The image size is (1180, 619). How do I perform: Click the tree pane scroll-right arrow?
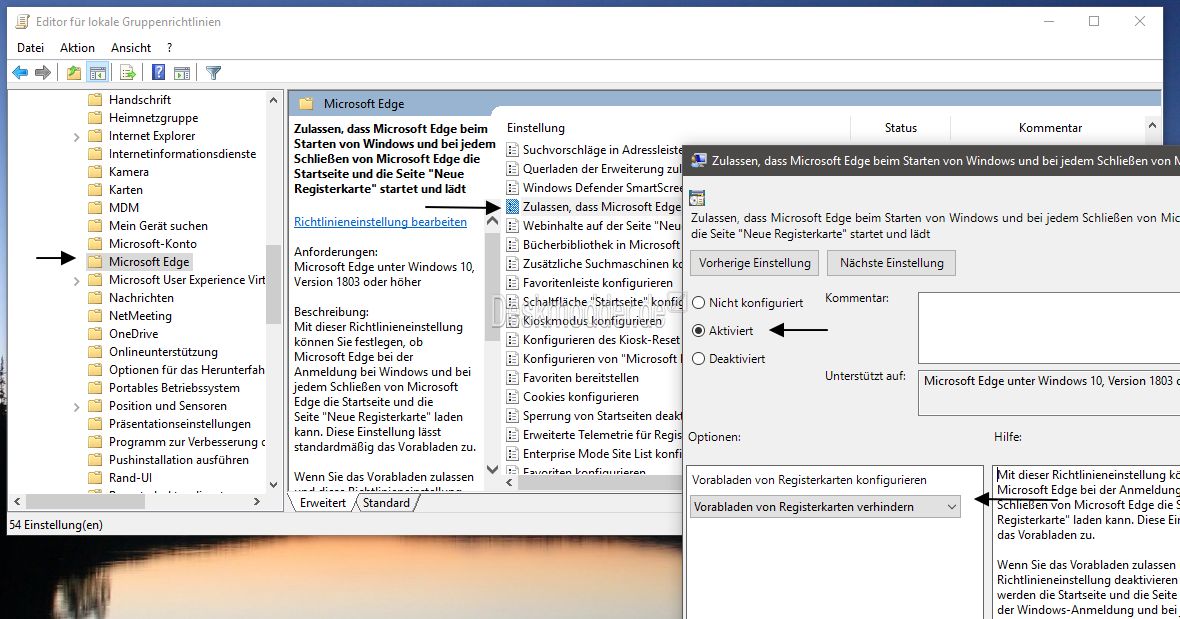click(257, 501)
